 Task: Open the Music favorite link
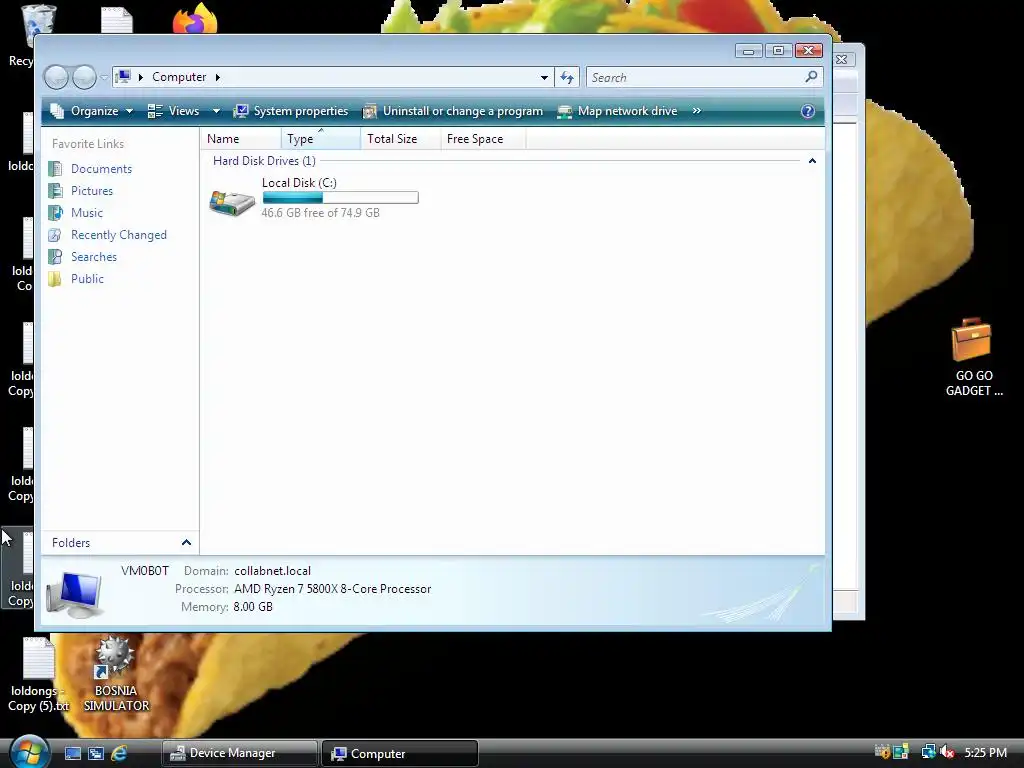[87, 213]
